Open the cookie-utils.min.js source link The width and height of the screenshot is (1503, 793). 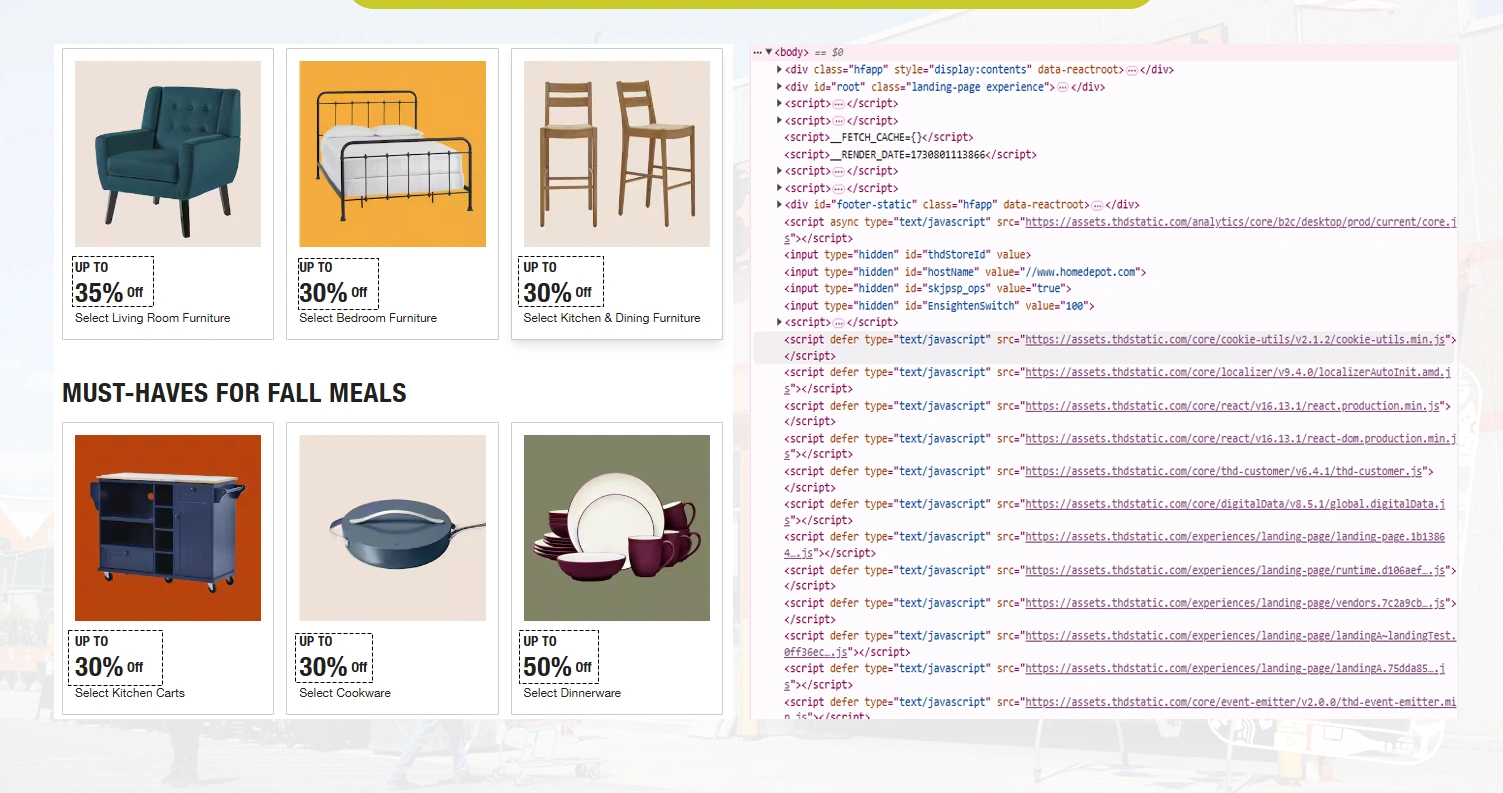point(1236,339)
